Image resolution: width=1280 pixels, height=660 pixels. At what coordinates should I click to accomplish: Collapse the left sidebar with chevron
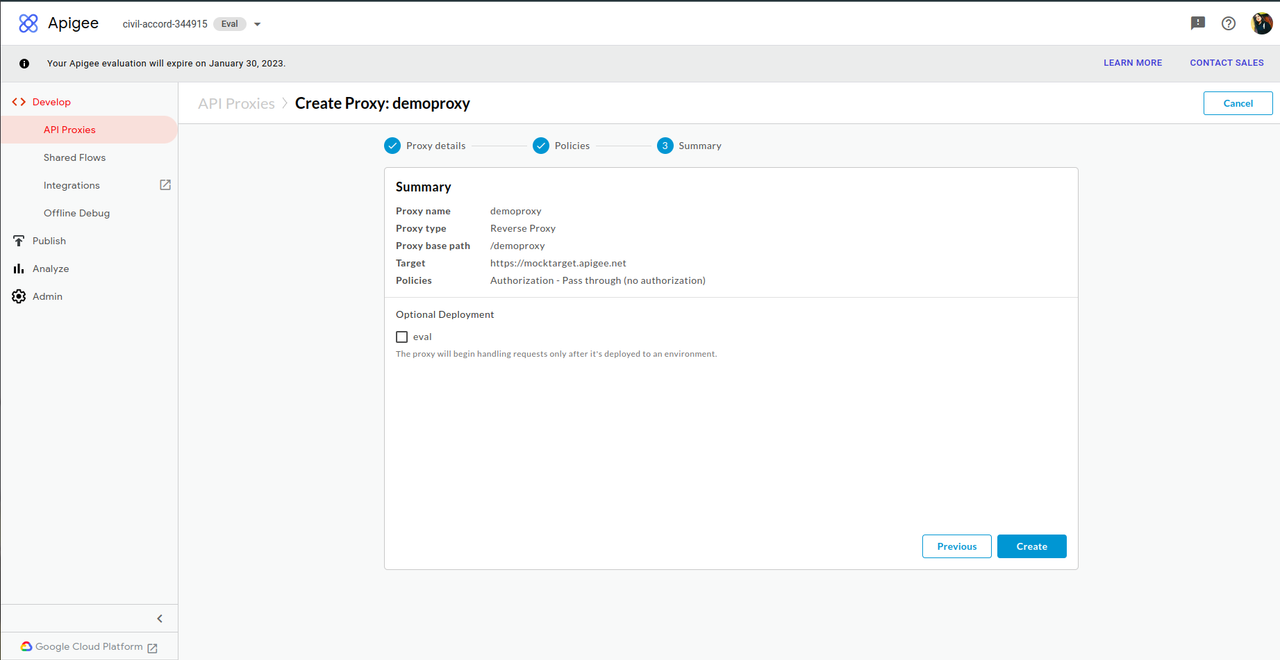point(160,619)
